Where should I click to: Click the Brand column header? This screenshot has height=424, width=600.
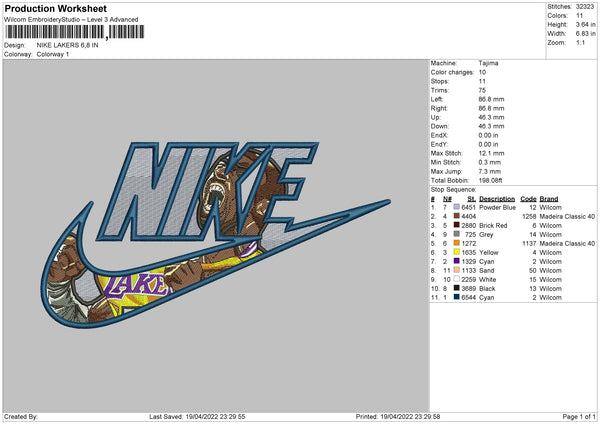549,199
